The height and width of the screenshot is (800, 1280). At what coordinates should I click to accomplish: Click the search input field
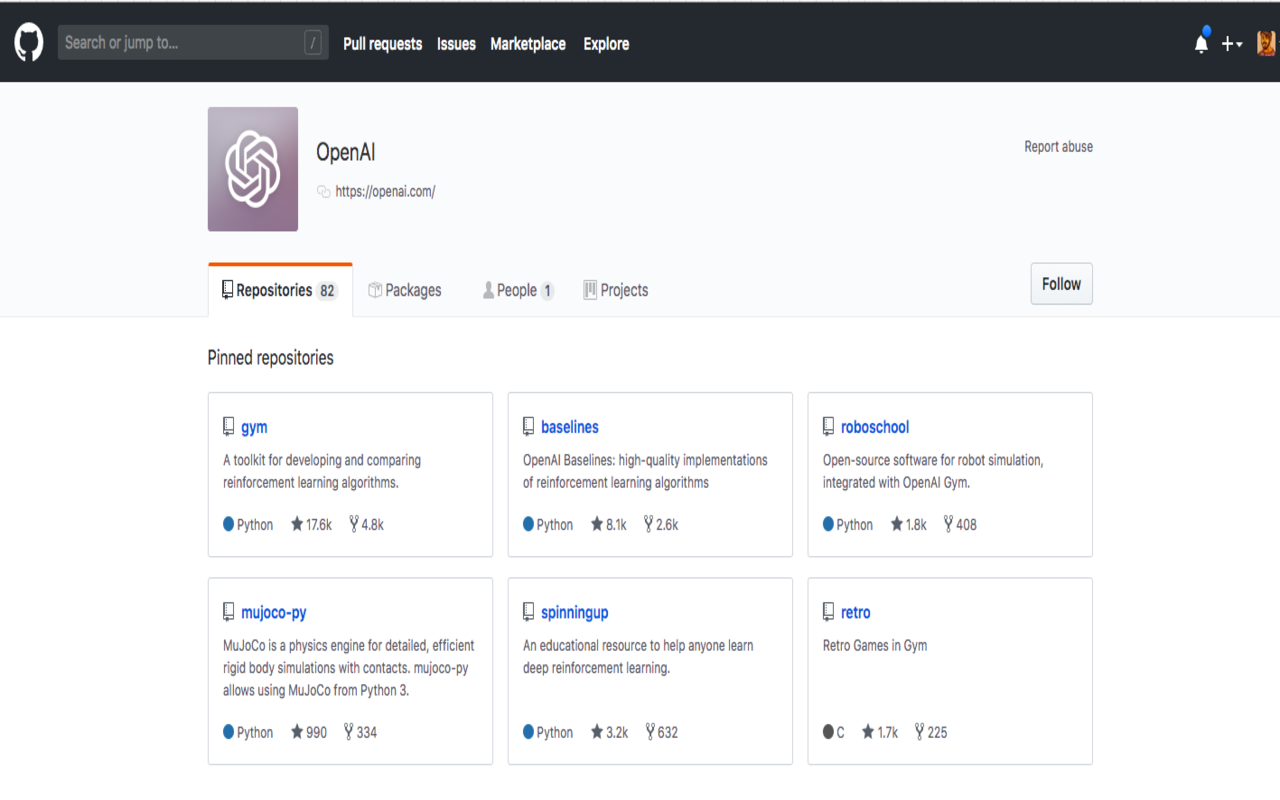(x=190, y=42)
